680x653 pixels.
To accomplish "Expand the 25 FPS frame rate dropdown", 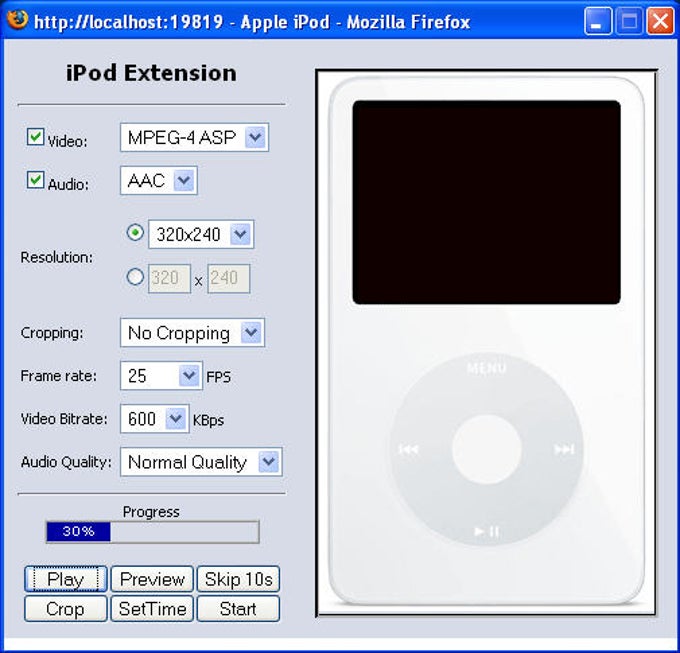I will [x=161, y=375].
